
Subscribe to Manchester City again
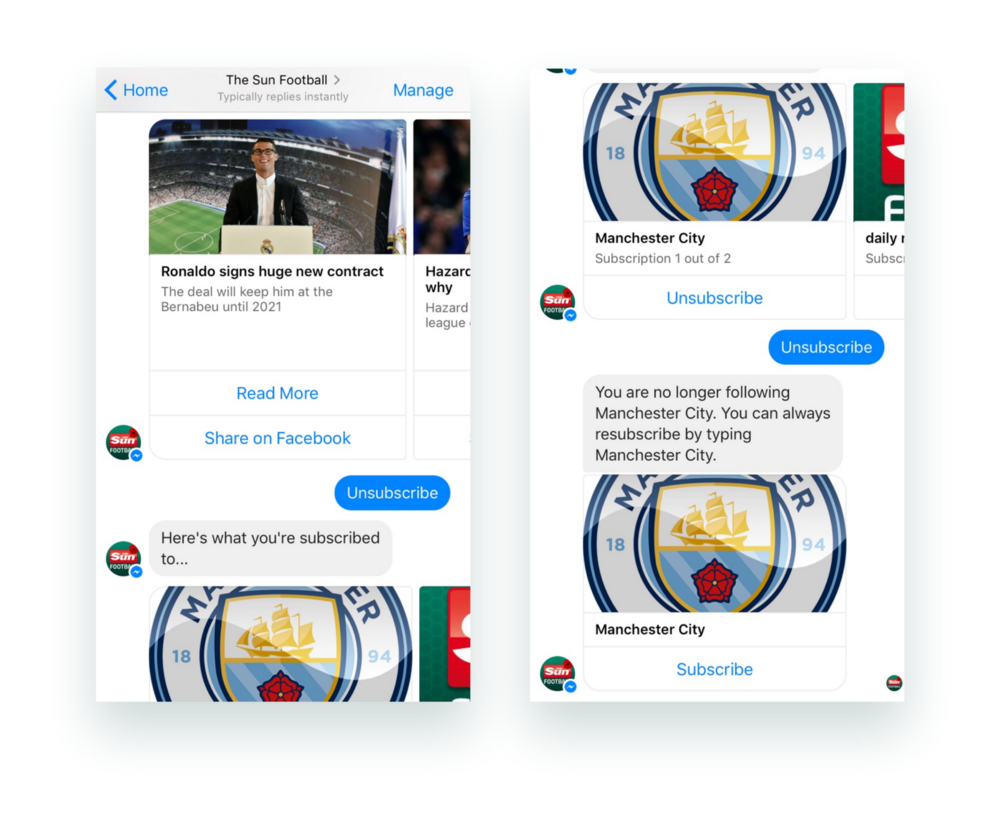tap(714, 669)
